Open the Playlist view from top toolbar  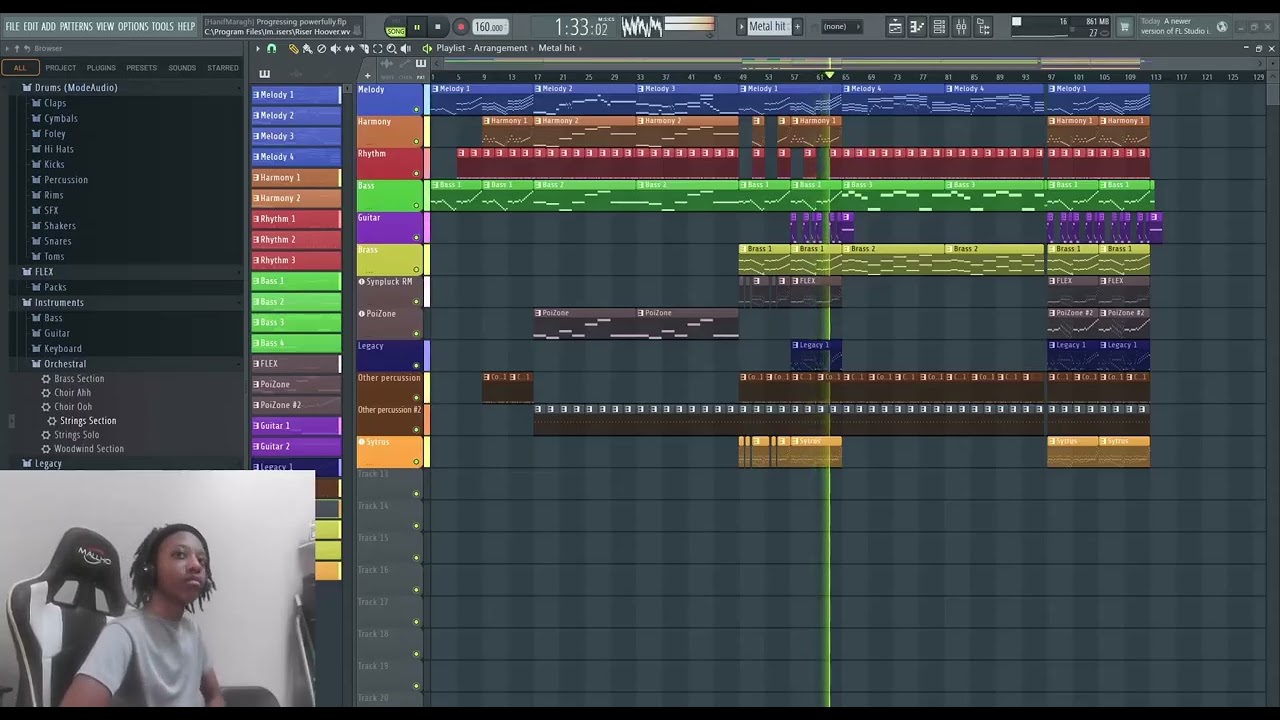pos(895,27)
